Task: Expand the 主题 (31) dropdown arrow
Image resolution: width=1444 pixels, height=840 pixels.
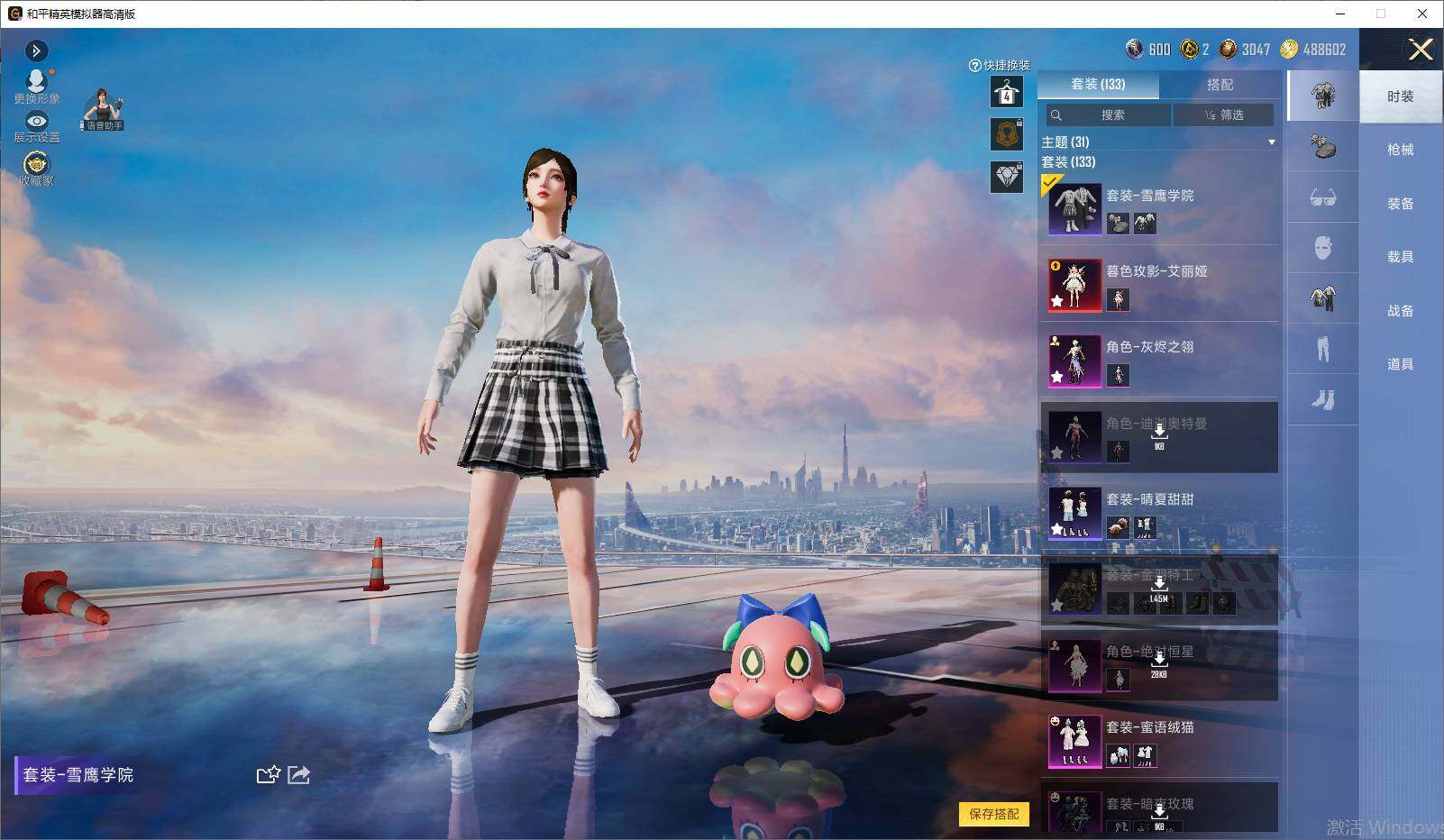Action: coord(1272,142)
